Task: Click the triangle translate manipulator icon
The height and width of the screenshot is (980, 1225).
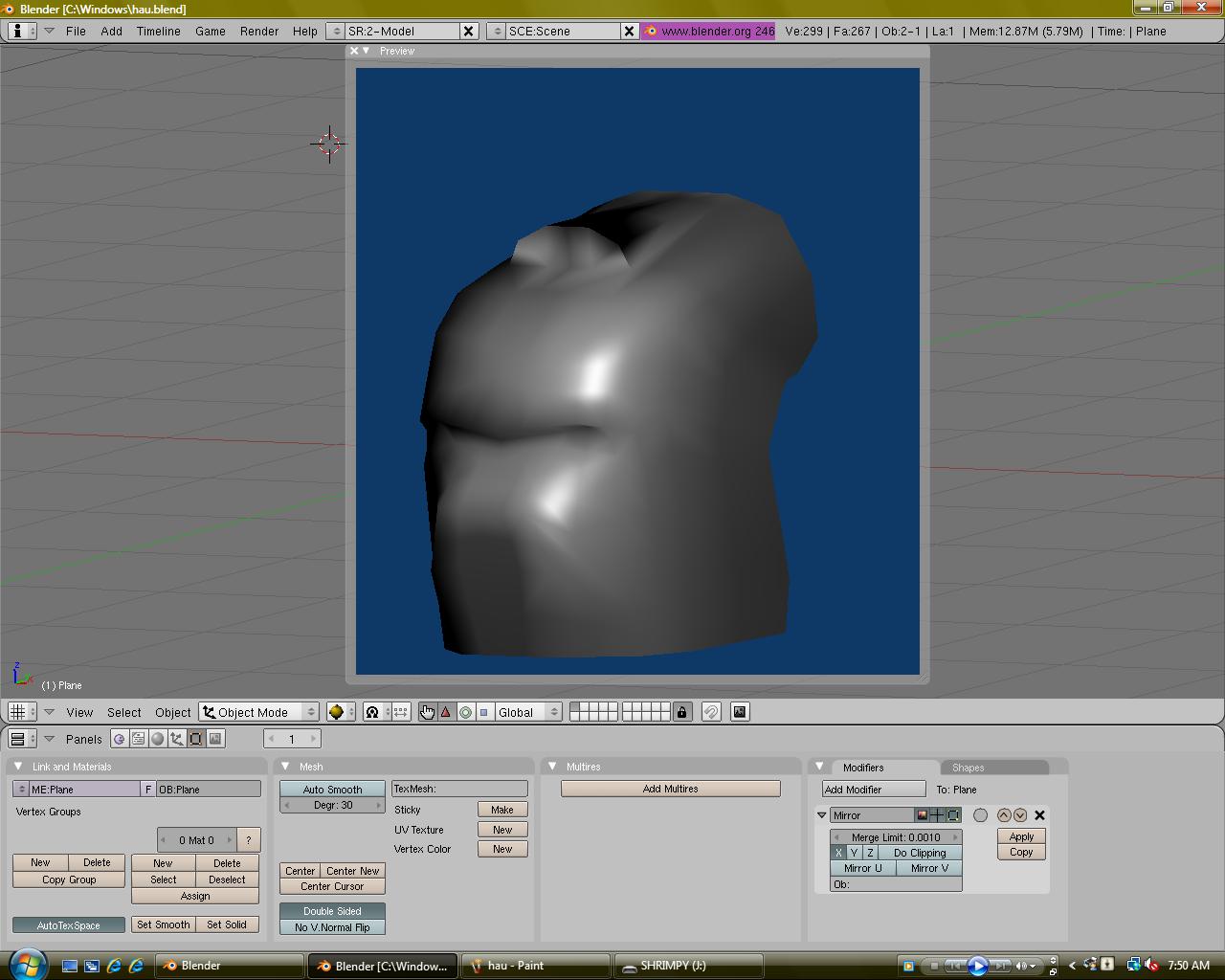Action: click(x=446, y=712)
